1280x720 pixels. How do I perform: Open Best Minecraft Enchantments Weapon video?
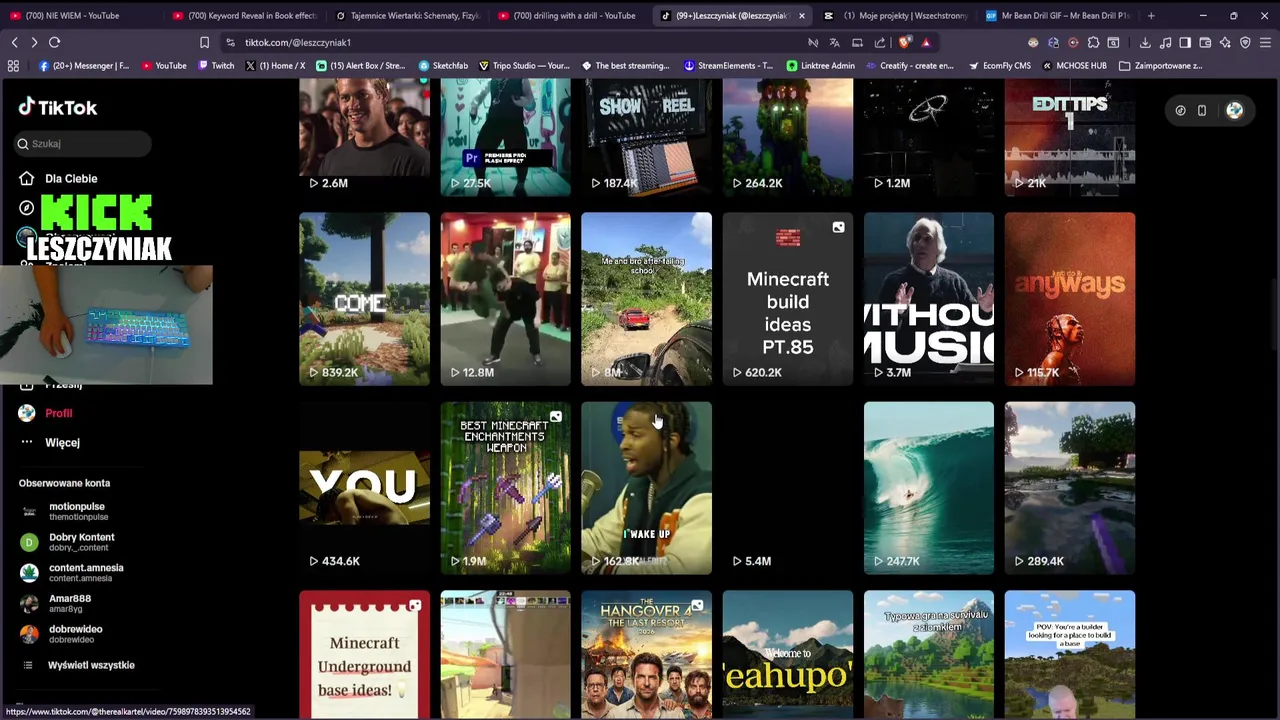(505, 488)
